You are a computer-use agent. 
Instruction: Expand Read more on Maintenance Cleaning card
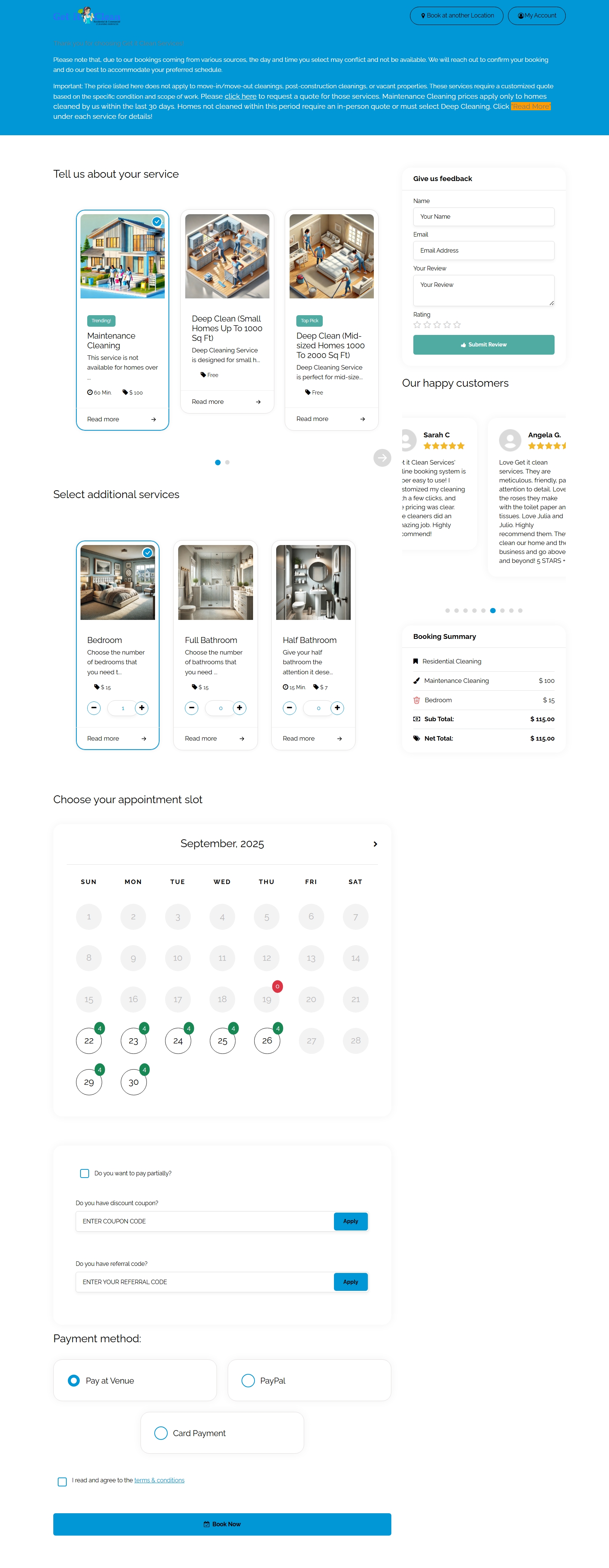coord(122,419)
